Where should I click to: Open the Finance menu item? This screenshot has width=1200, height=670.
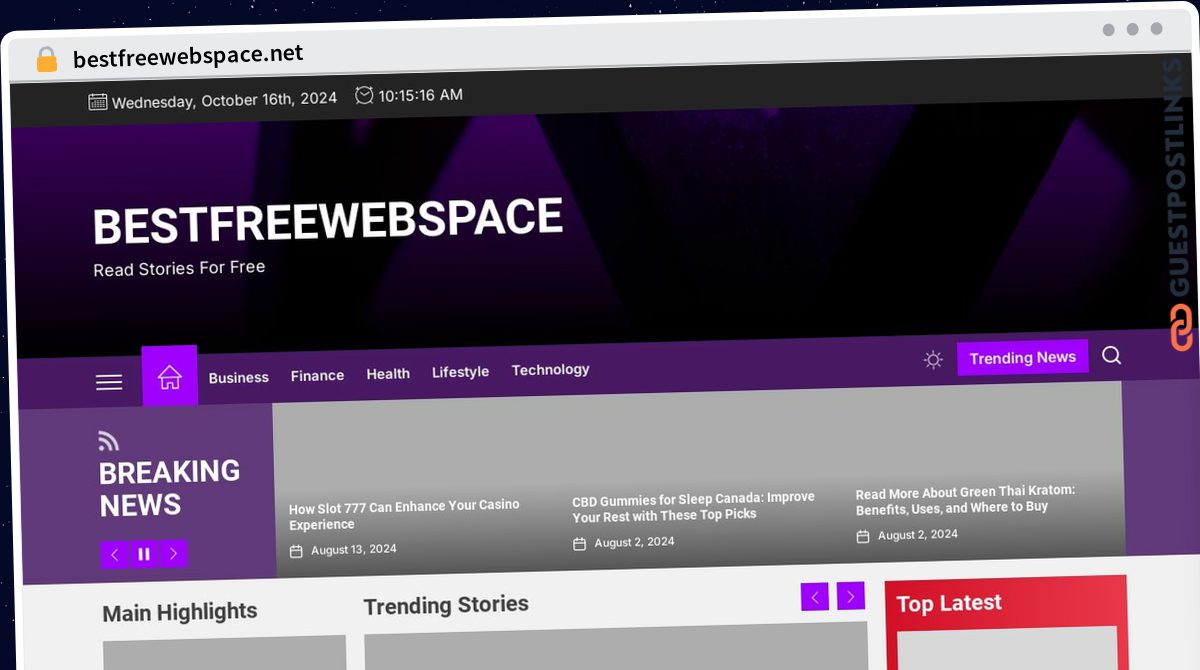pyautogui.click(x=317, y=375)
